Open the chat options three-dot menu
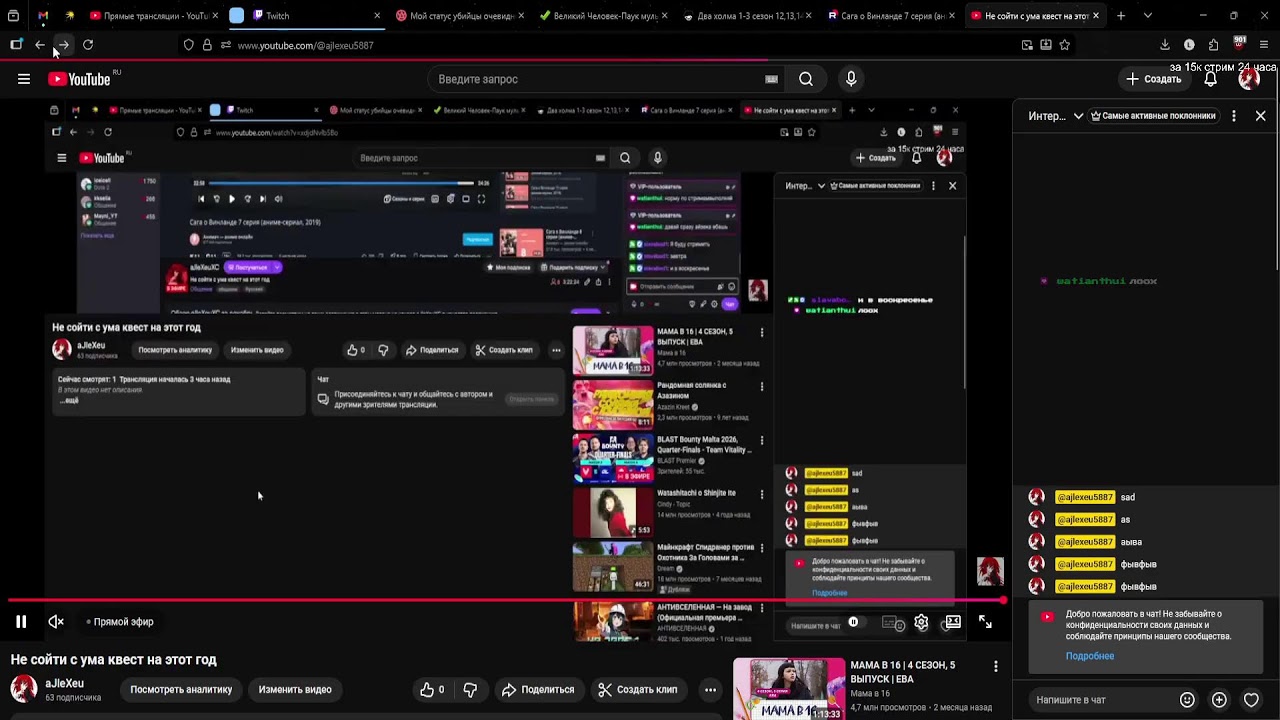Screen dimensions: 1280x720 pyautogui.click(x=1234, y=116)
